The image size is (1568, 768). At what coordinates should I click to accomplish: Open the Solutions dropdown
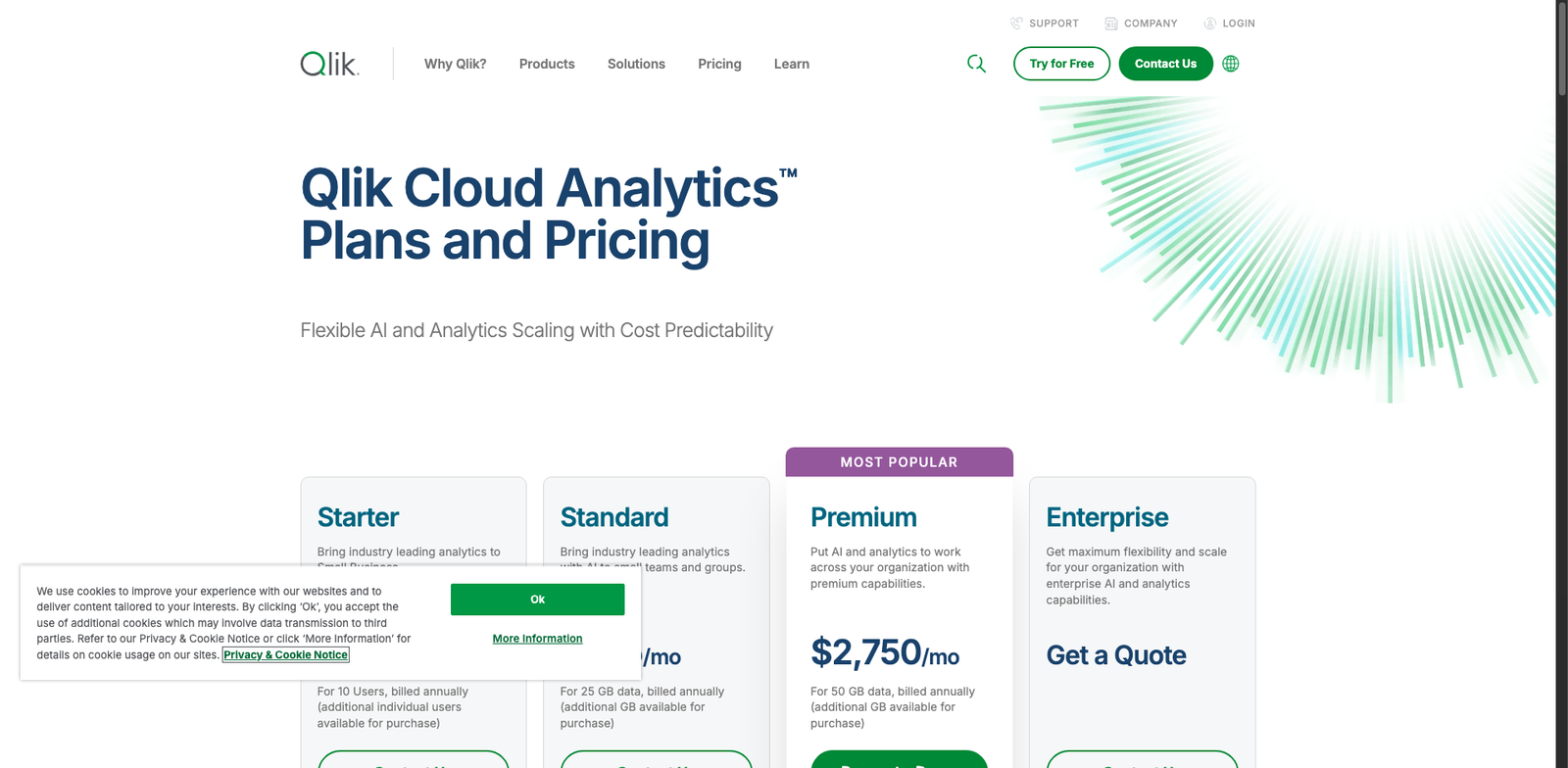click(x=636, y=63)
